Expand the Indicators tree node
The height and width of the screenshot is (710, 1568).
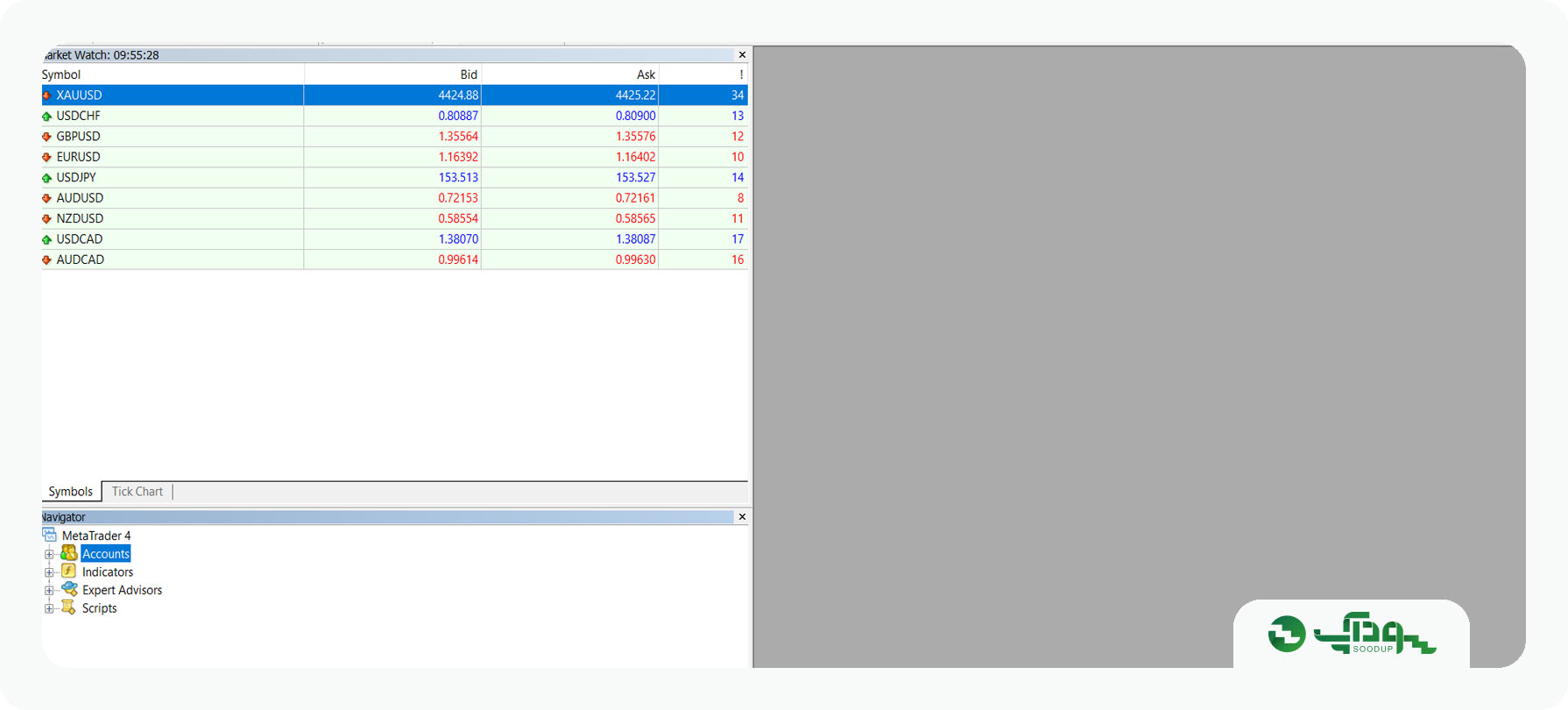[49, 572]
